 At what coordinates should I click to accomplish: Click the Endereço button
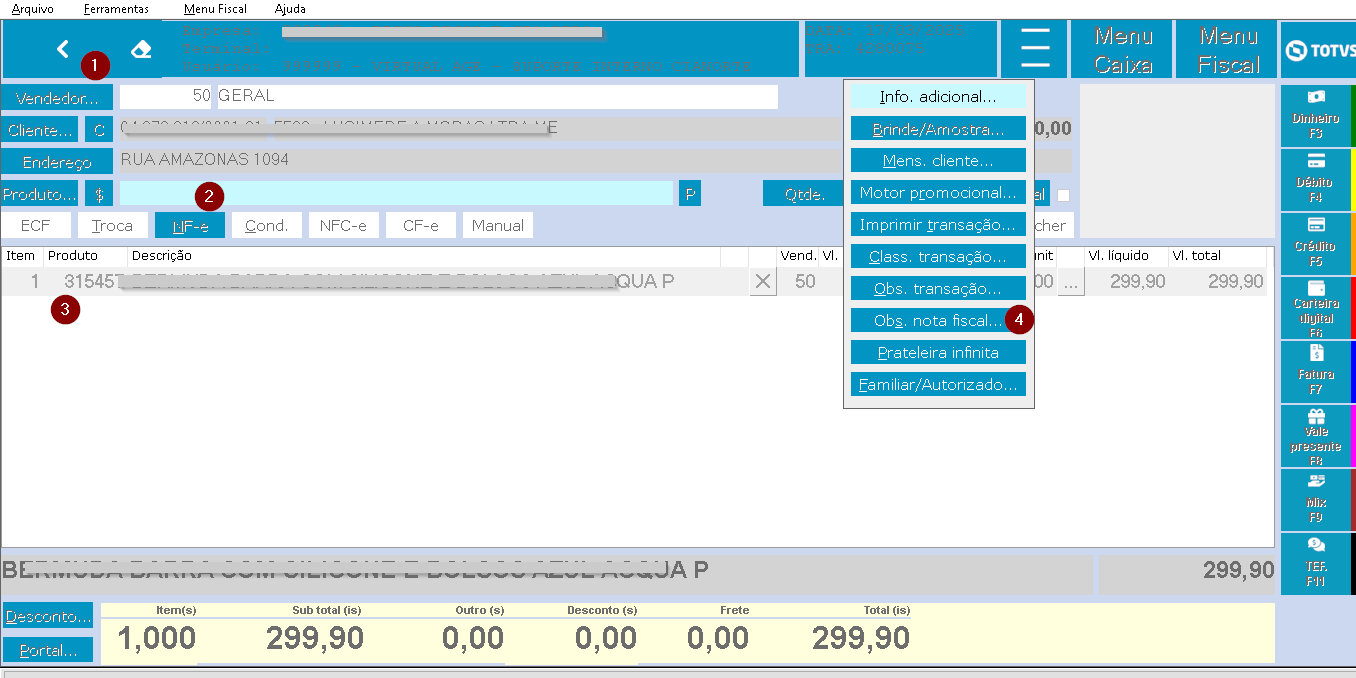pos(57,162)
